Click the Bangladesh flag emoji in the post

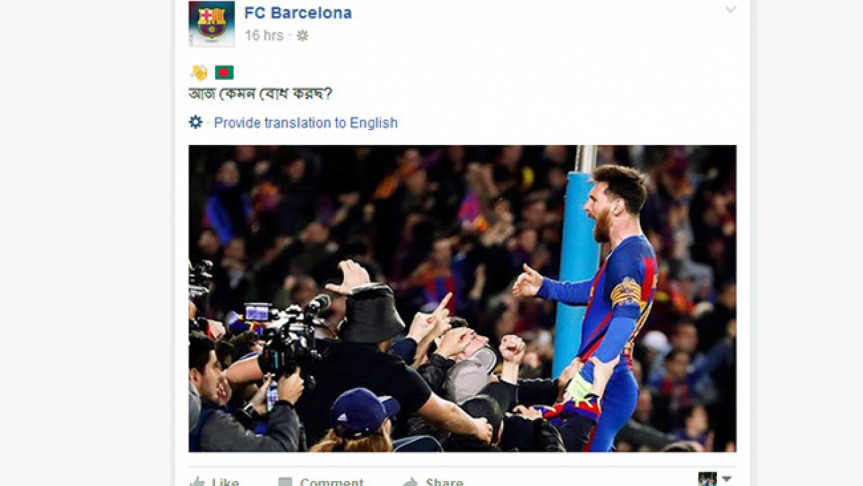[225, 73]
